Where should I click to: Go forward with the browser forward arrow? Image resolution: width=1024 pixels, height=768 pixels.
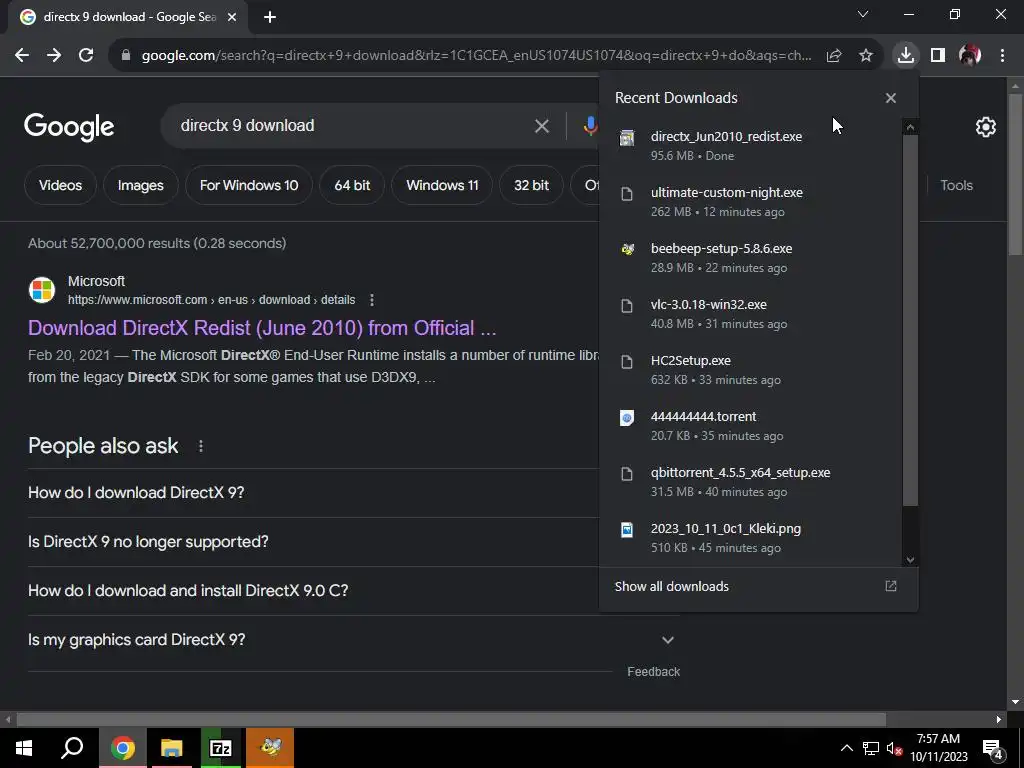tap(54, 56)
